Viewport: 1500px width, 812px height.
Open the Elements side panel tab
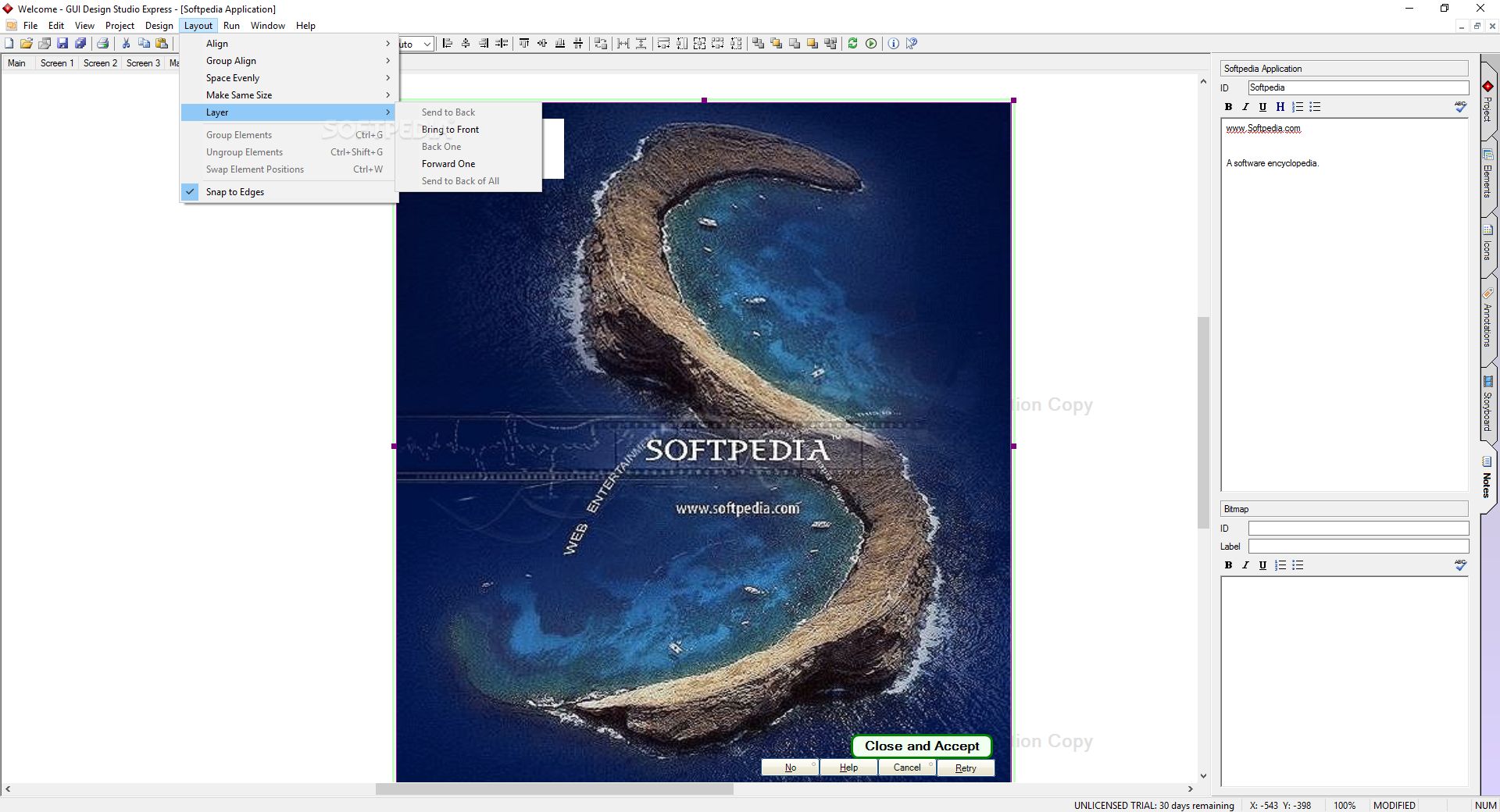(1488, 176)
